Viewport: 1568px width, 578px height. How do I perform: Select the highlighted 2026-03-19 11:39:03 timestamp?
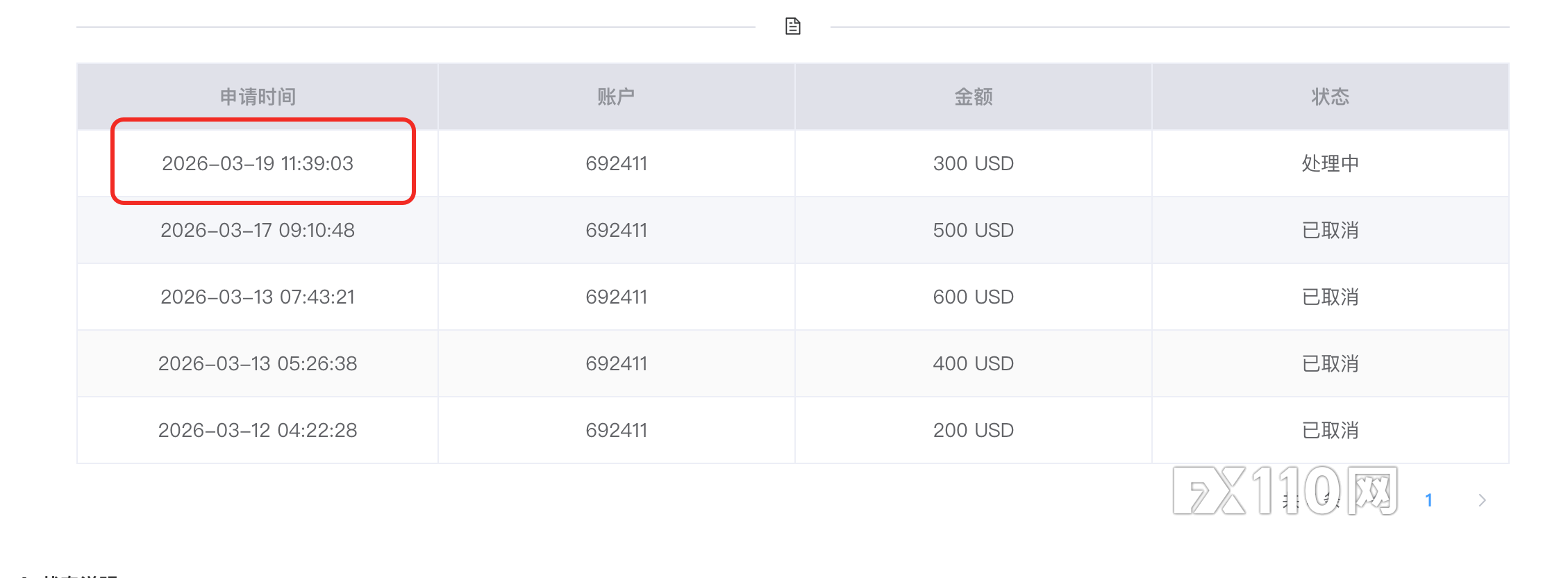pyautogui.click(x=258, y=163)
